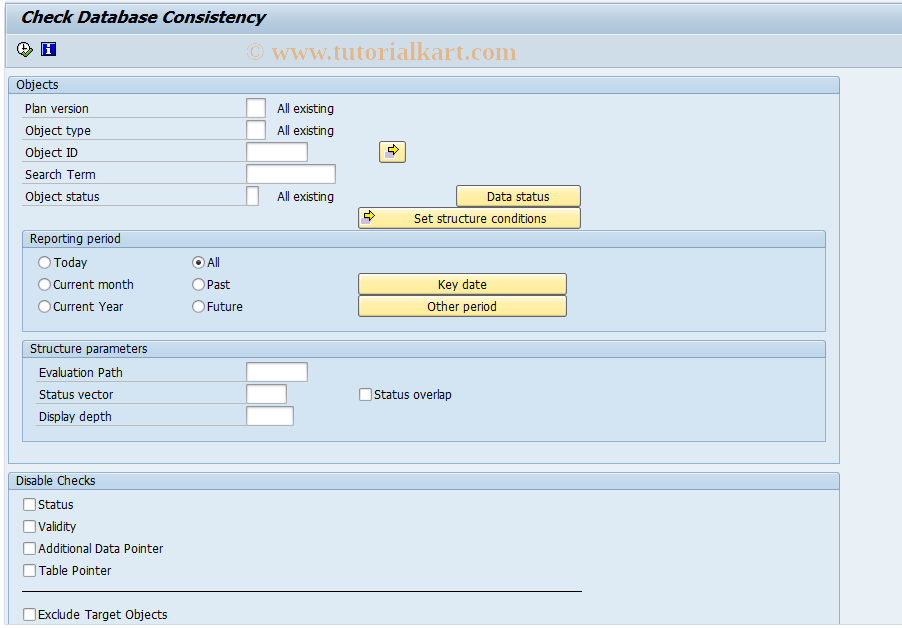Click inside the Search Term input field
902x628 pixels.
click(290, 173)
